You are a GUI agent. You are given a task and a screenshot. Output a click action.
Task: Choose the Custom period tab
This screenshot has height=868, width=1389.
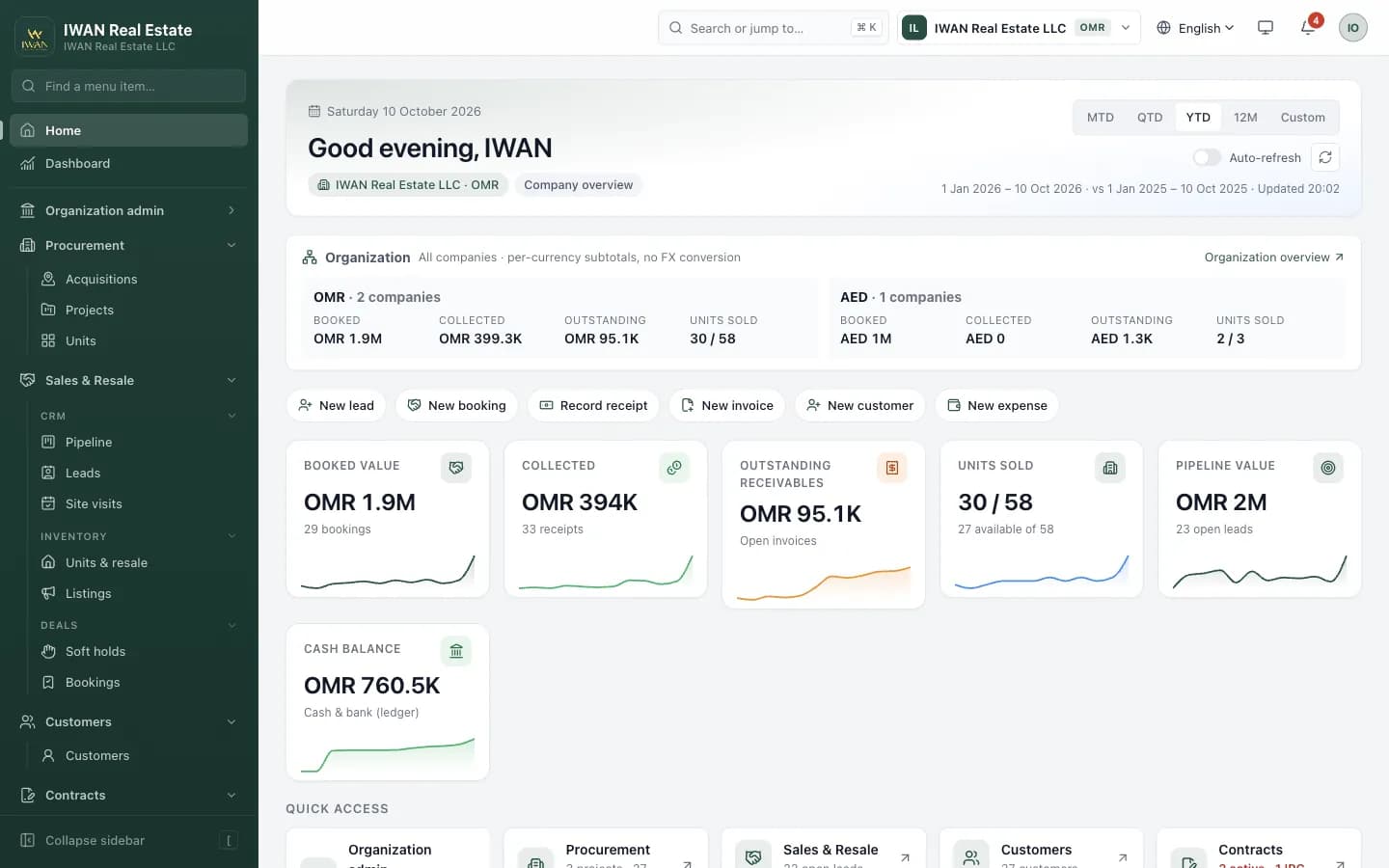1302,117
